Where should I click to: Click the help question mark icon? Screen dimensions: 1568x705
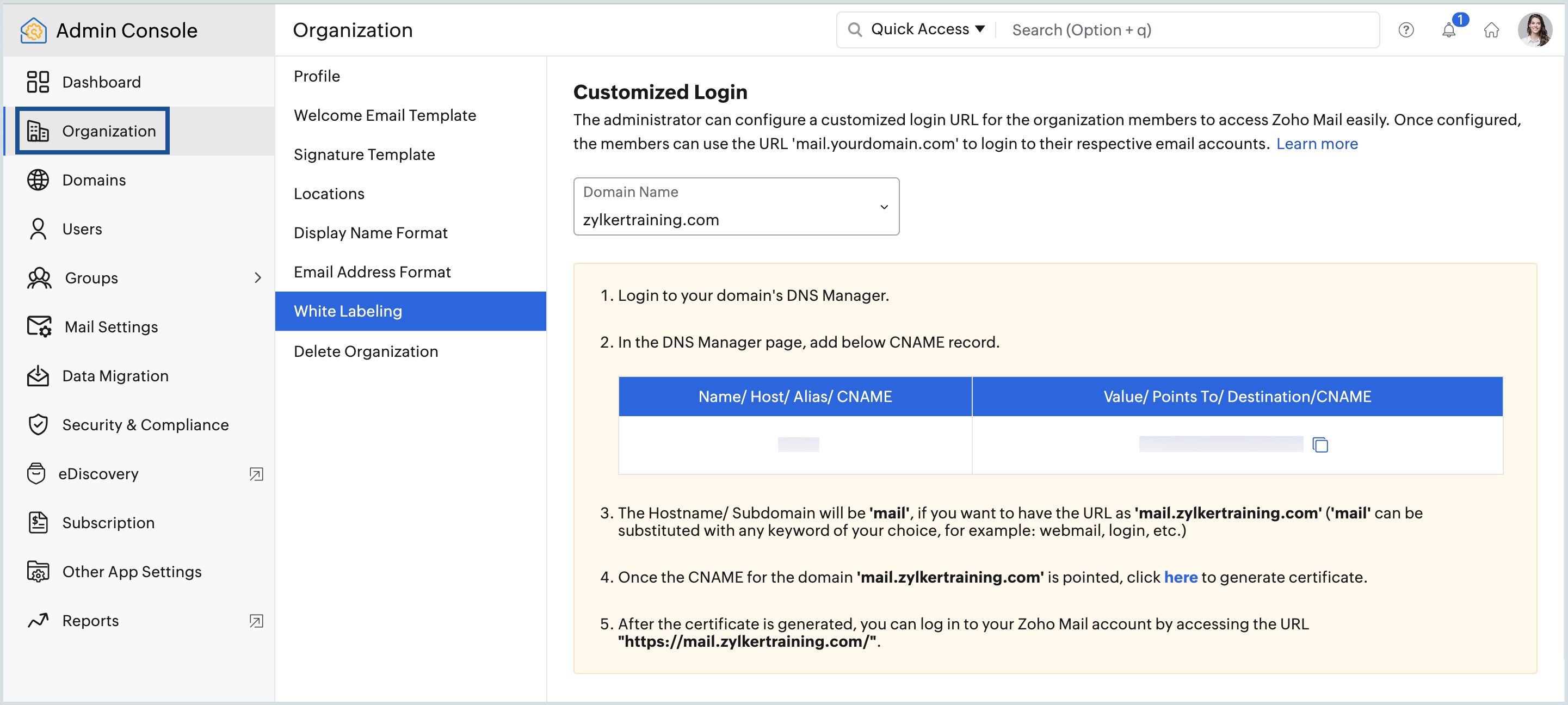point(1407,29)
